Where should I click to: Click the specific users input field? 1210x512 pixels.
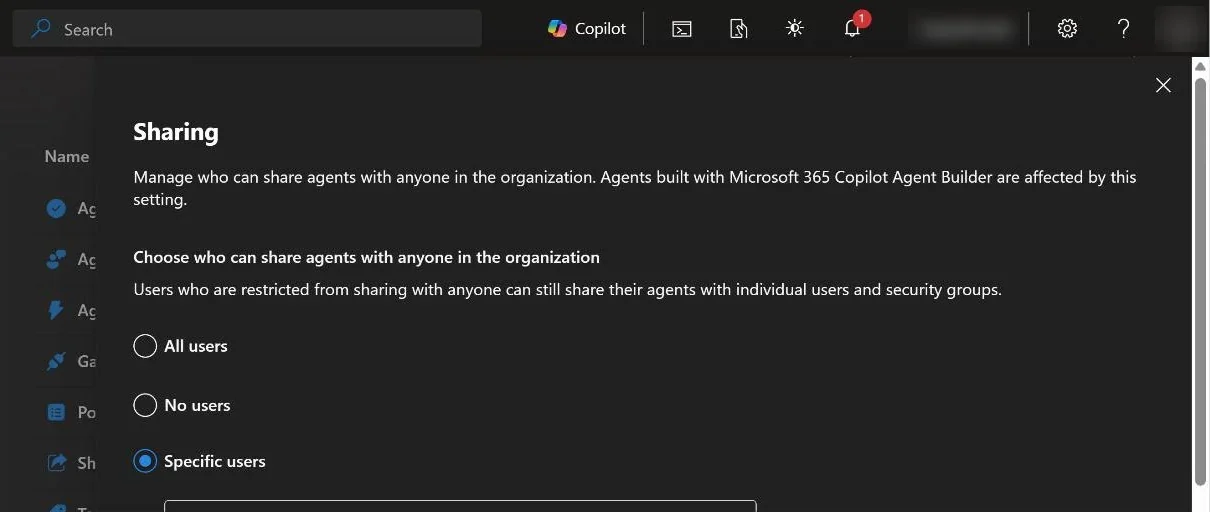point(460,506)
